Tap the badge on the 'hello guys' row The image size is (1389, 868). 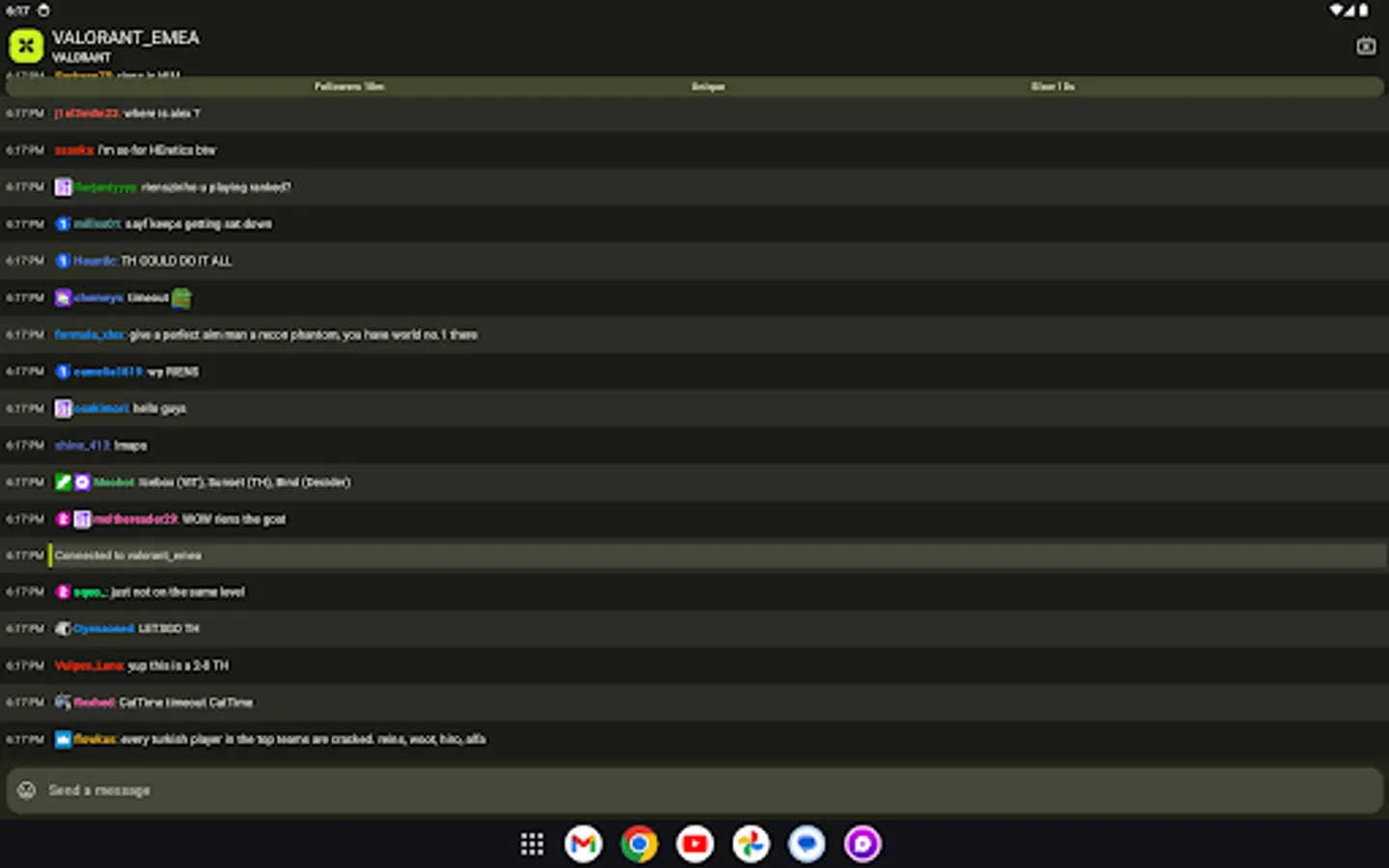[64, 408]
